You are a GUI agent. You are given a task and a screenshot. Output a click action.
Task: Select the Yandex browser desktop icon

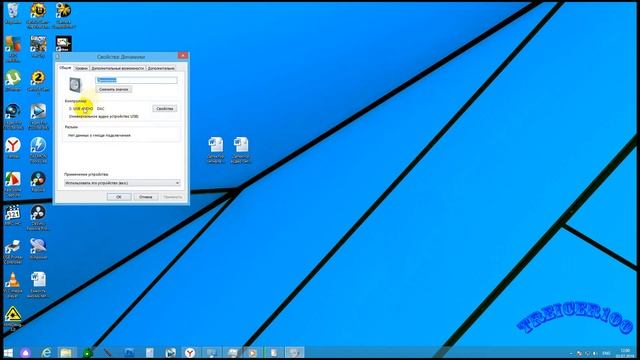(13, 148)
